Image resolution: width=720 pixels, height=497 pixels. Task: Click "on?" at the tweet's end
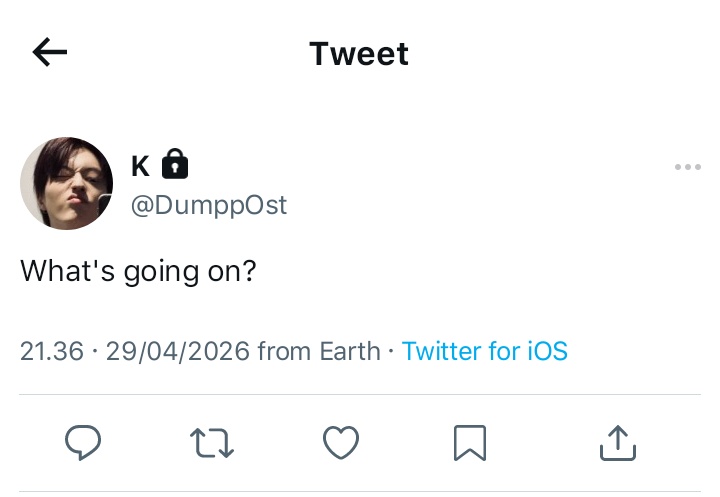pos(232,271)
